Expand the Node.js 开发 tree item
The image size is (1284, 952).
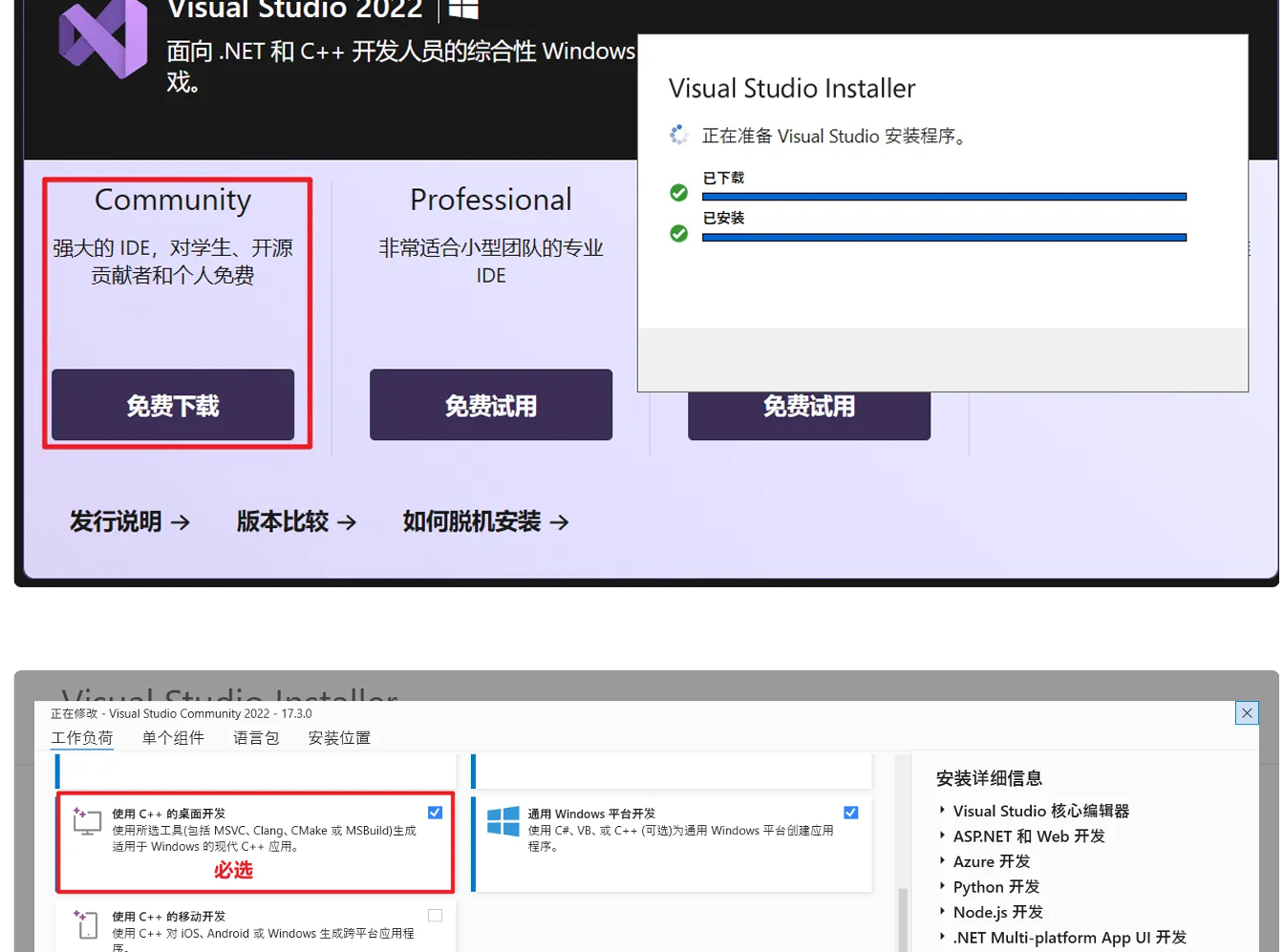943,912
